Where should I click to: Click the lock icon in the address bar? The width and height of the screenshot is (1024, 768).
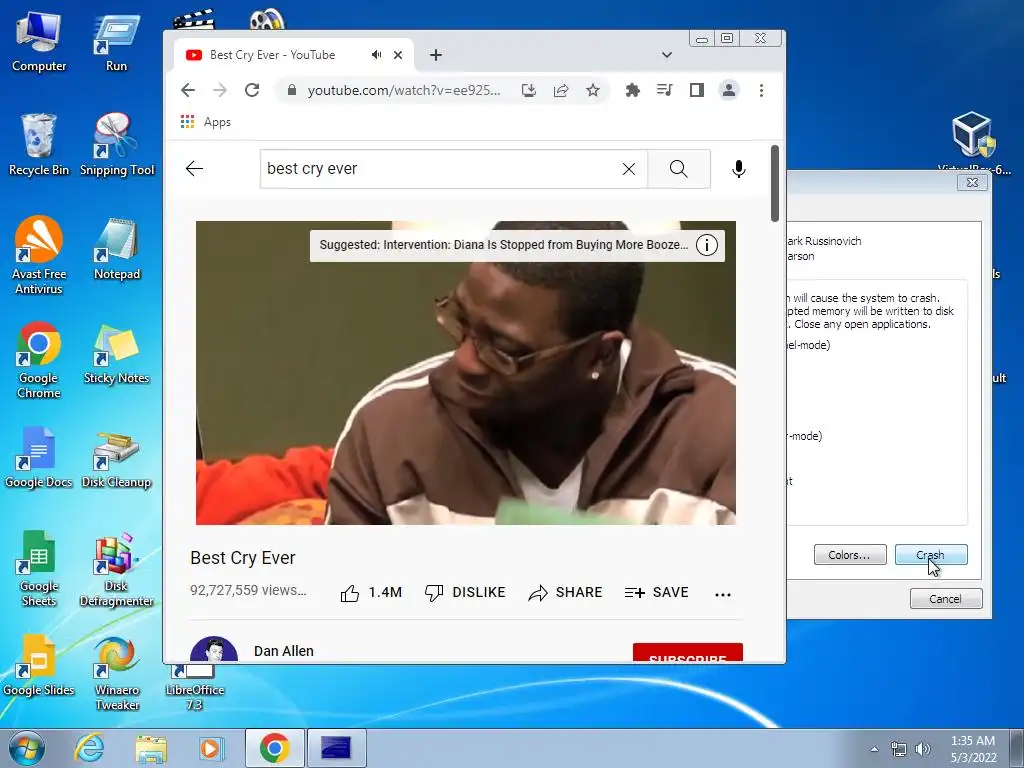click(292, 90)
